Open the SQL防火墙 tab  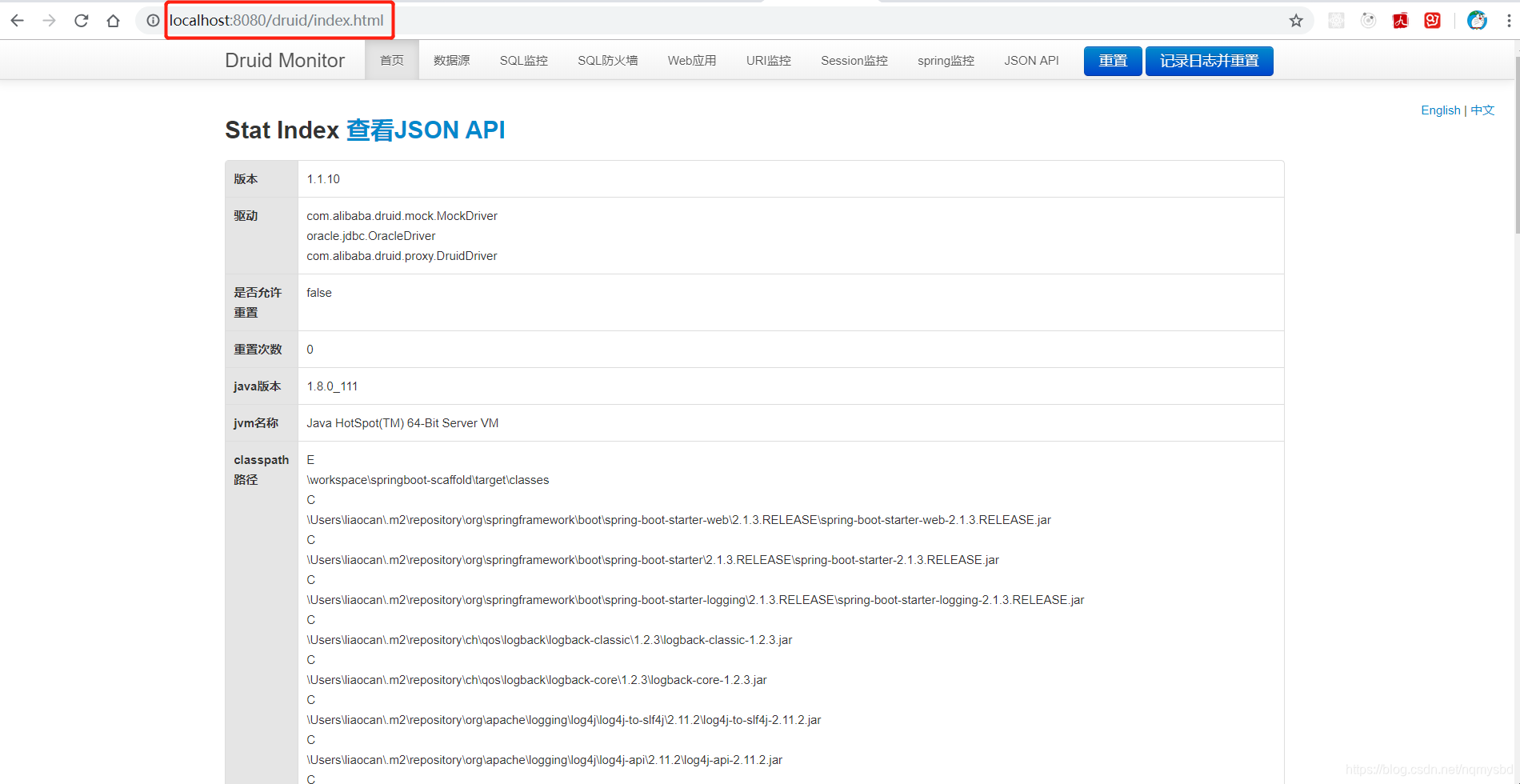click(608, 61)
